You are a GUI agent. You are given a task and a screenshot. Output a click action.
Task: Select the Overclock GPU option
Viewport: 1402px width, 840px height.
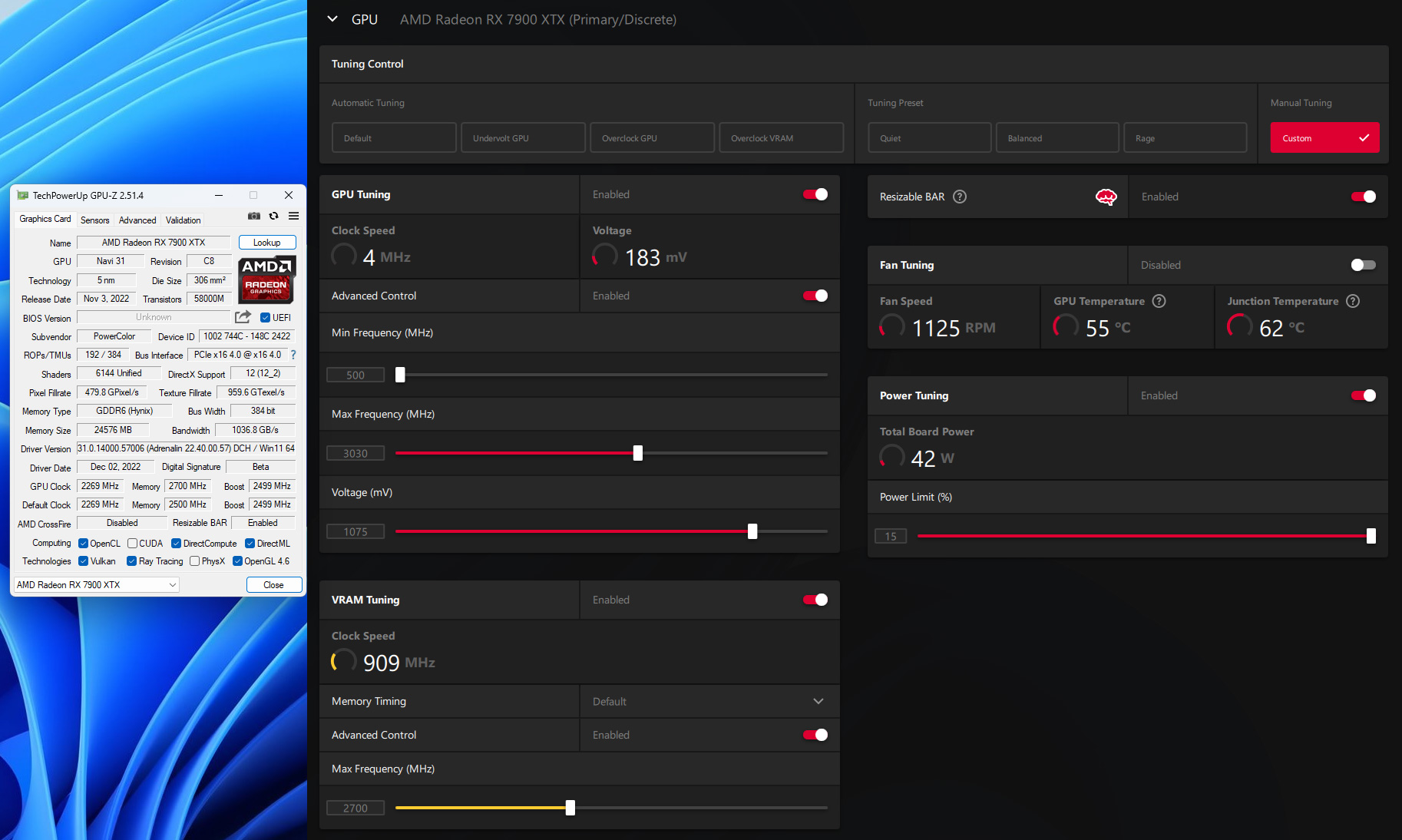coord(652,138)
